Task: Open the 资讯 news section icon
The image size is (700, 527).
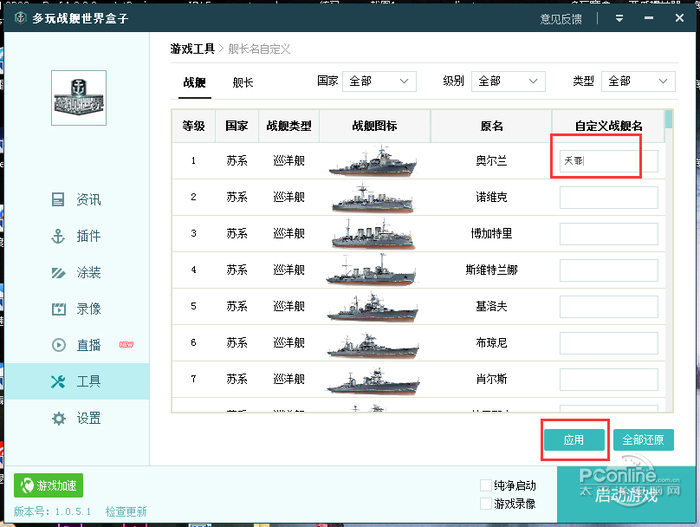Action: tap(58, 200)
